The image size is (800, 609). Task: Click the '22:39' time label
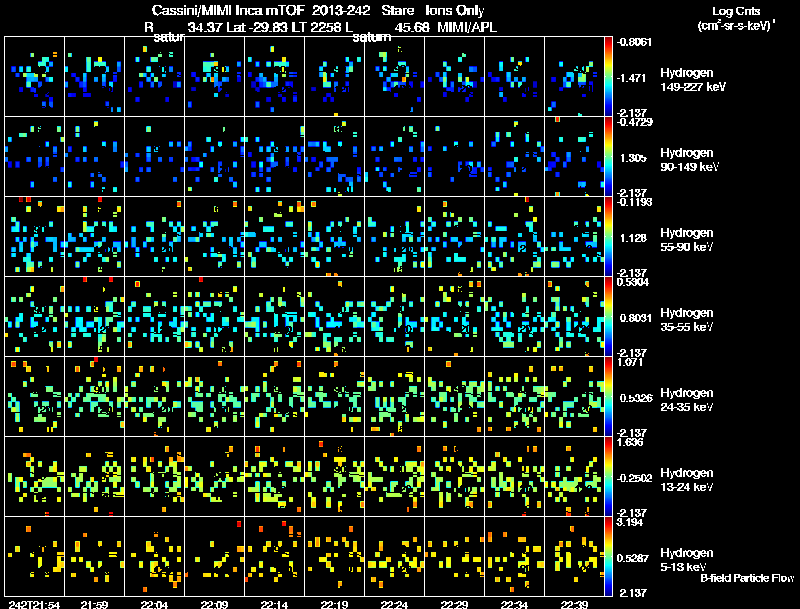pyautogui.click(x=574, y=605)
